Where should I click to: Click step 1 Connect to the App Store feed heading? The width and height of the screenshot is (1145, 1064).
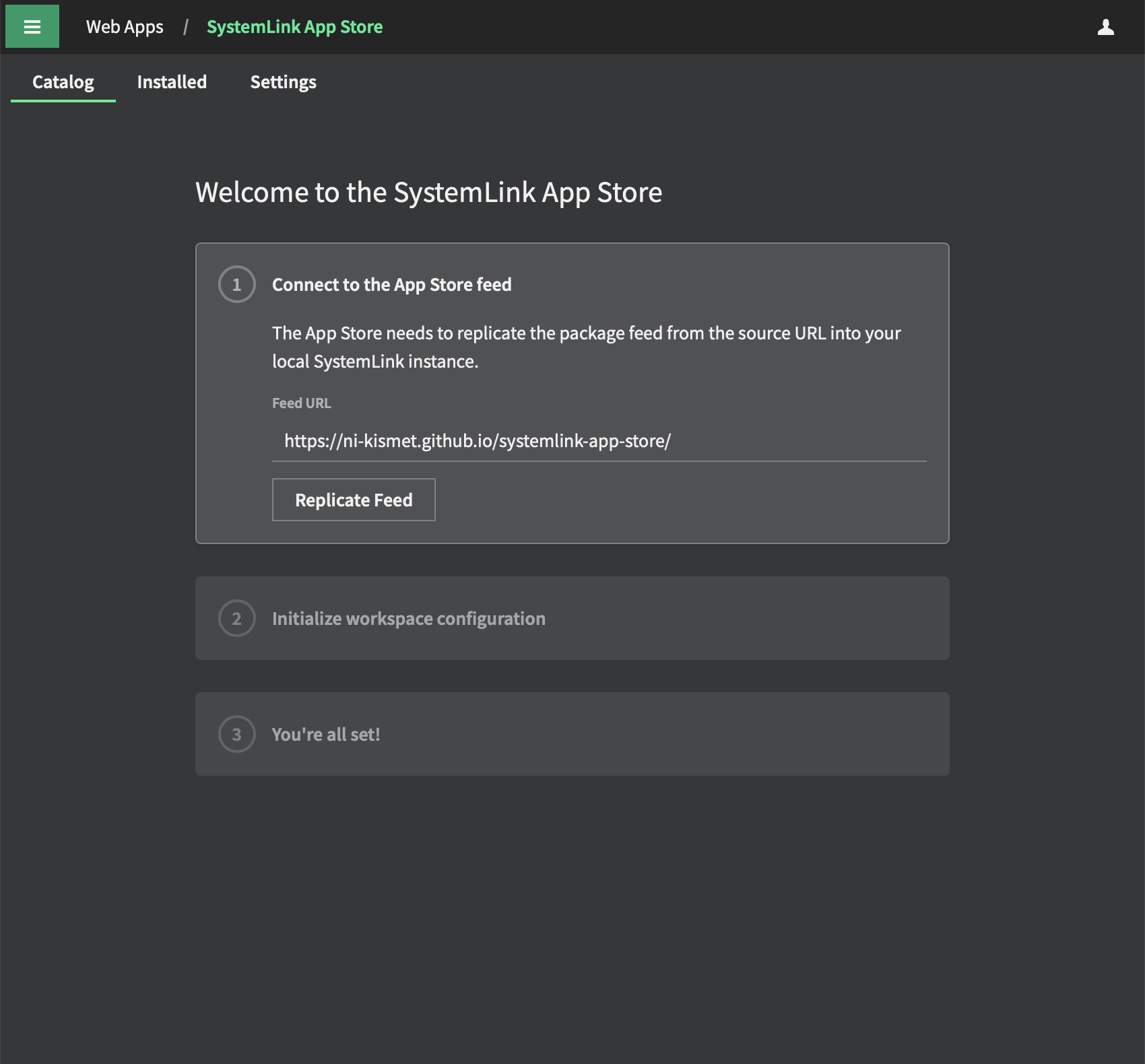pos(391,284)
